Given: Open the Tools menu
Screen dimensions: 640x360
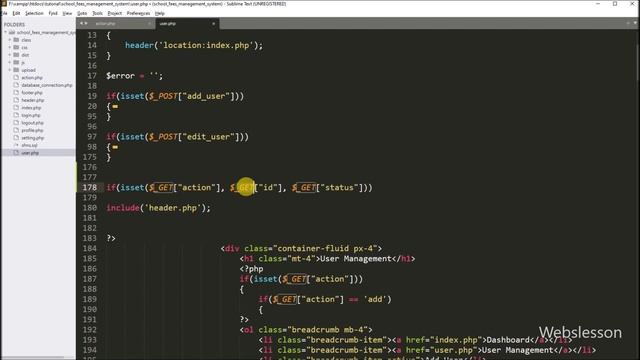Looking at the screenshot, I should click(x=97, y=13).
